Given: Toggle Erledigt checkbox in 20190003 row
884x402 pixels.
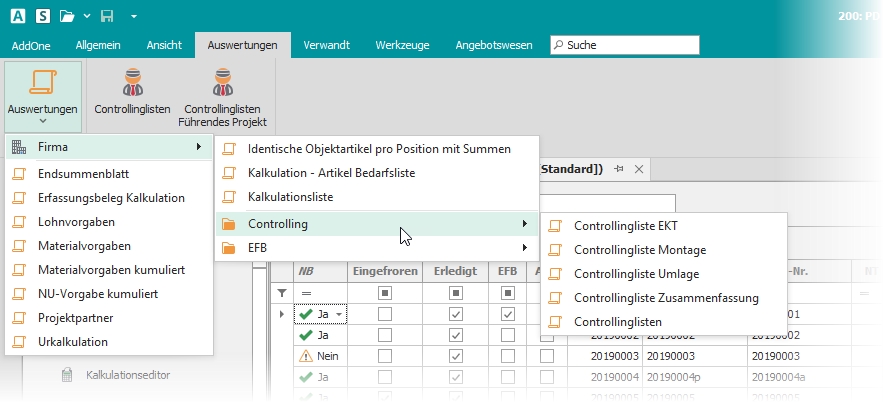Looking at the screenshot, I should click(456, 356).
